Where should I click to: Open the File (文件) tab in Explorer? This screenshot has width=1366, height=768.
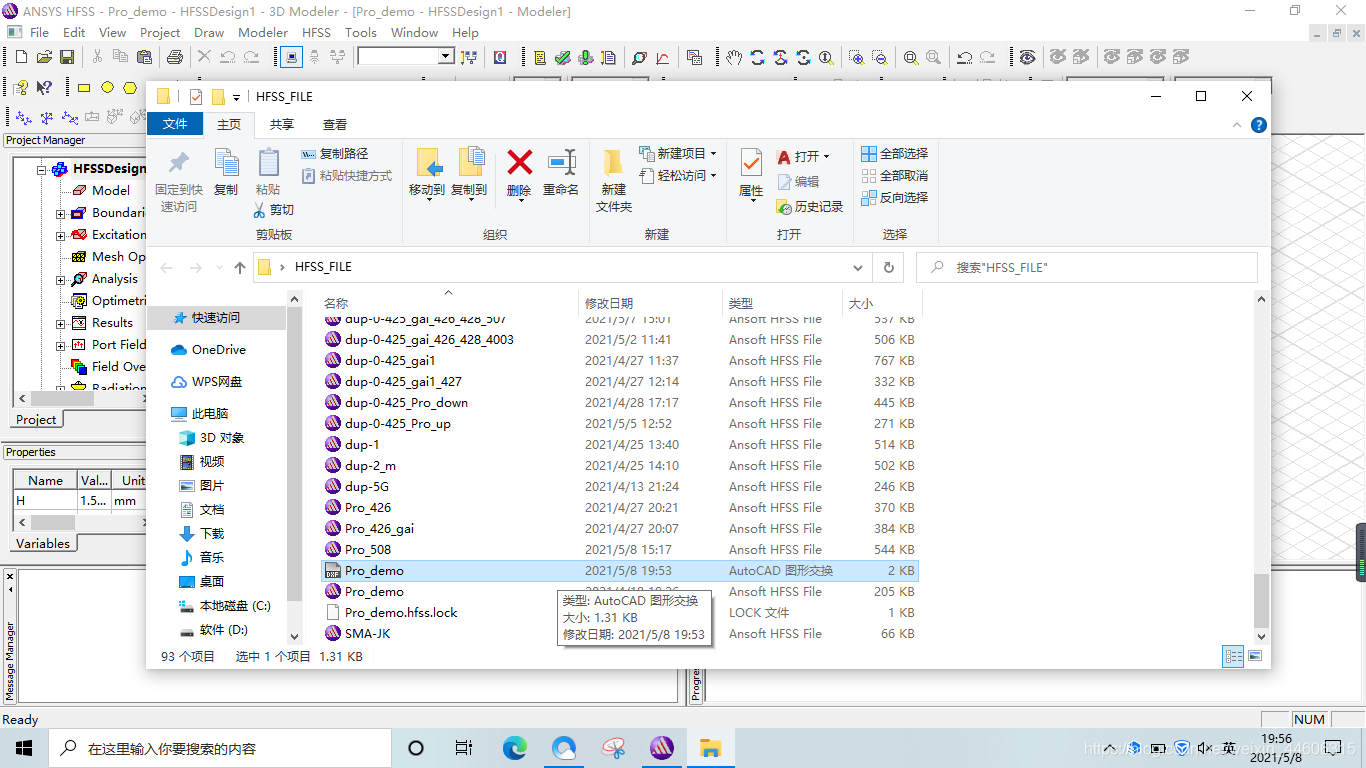tap(175, 124)
